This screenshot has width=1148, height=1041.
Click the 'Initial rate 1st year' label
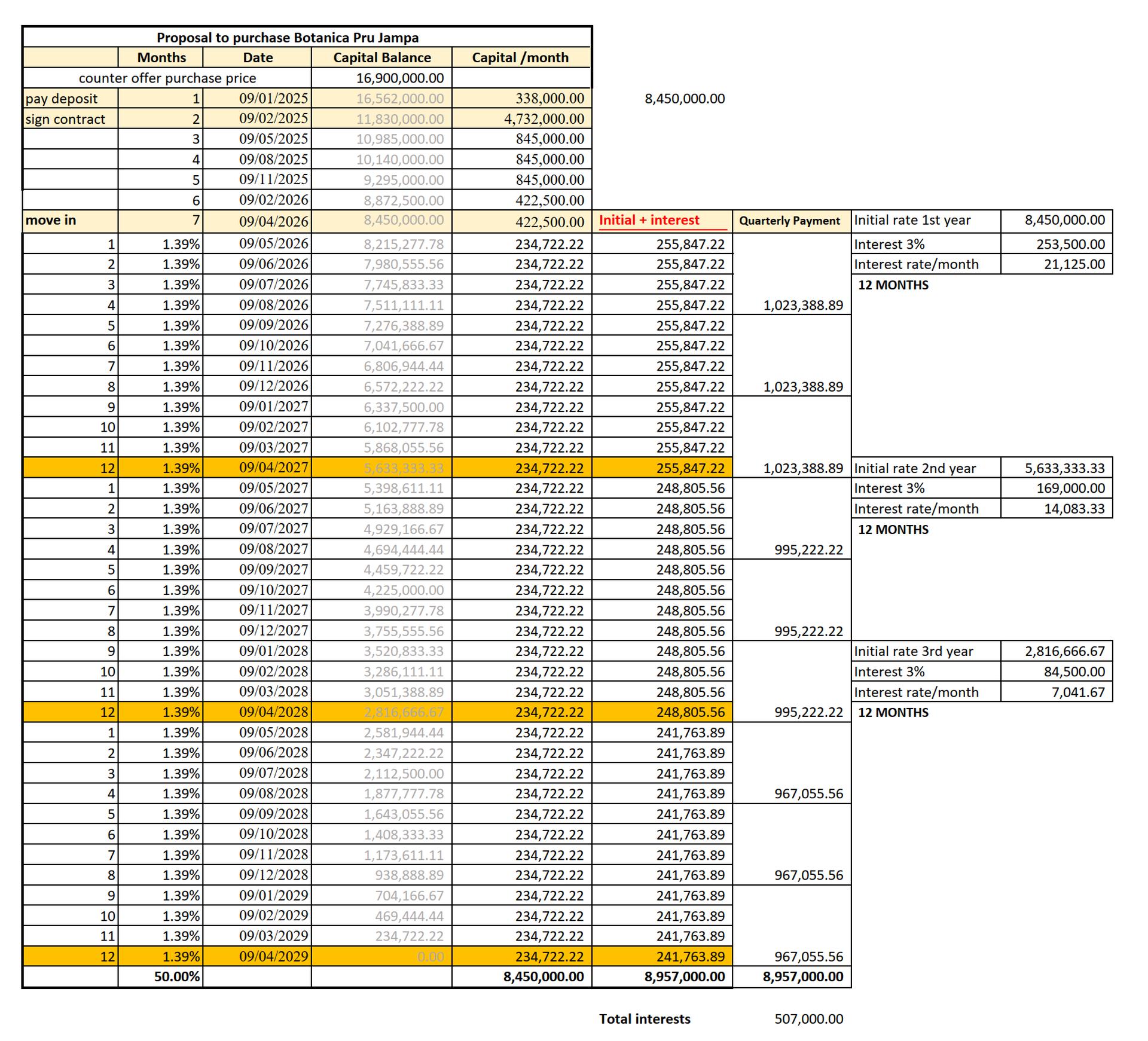(912, 220)
